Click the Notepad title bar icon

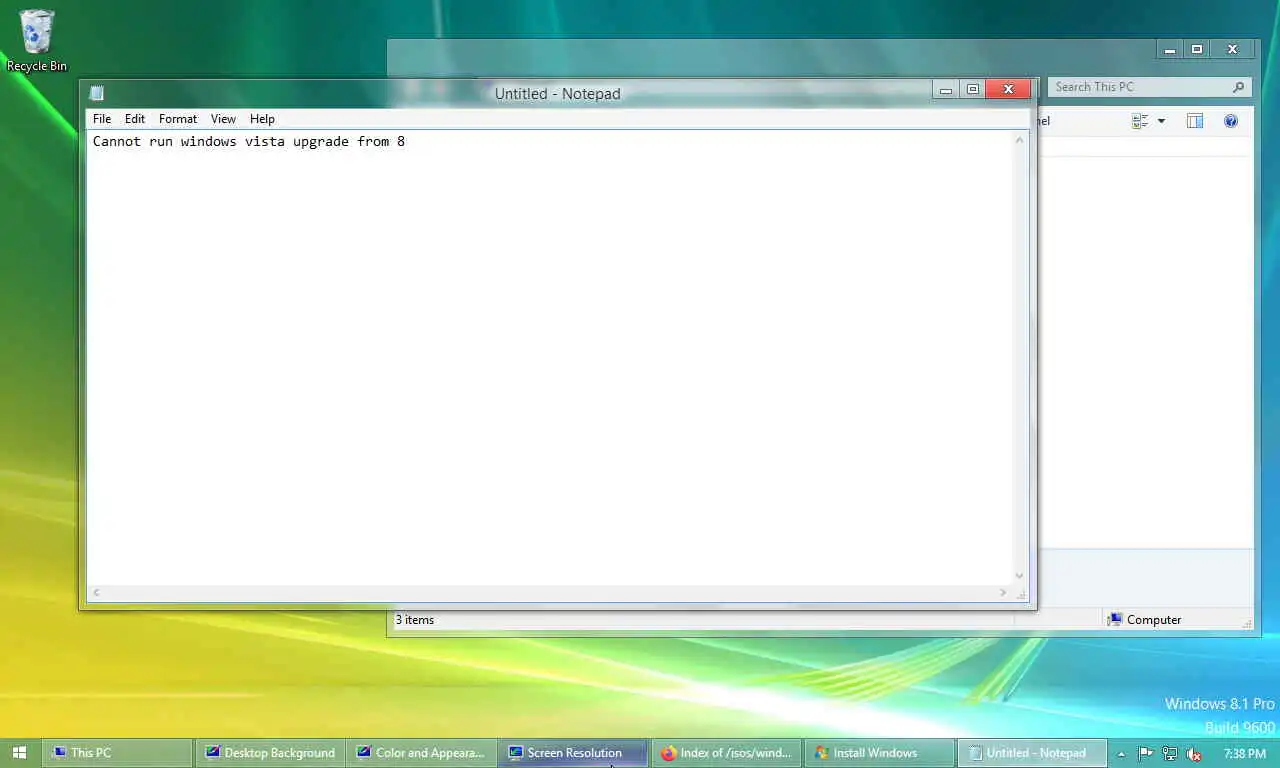(x=96, y=93)
